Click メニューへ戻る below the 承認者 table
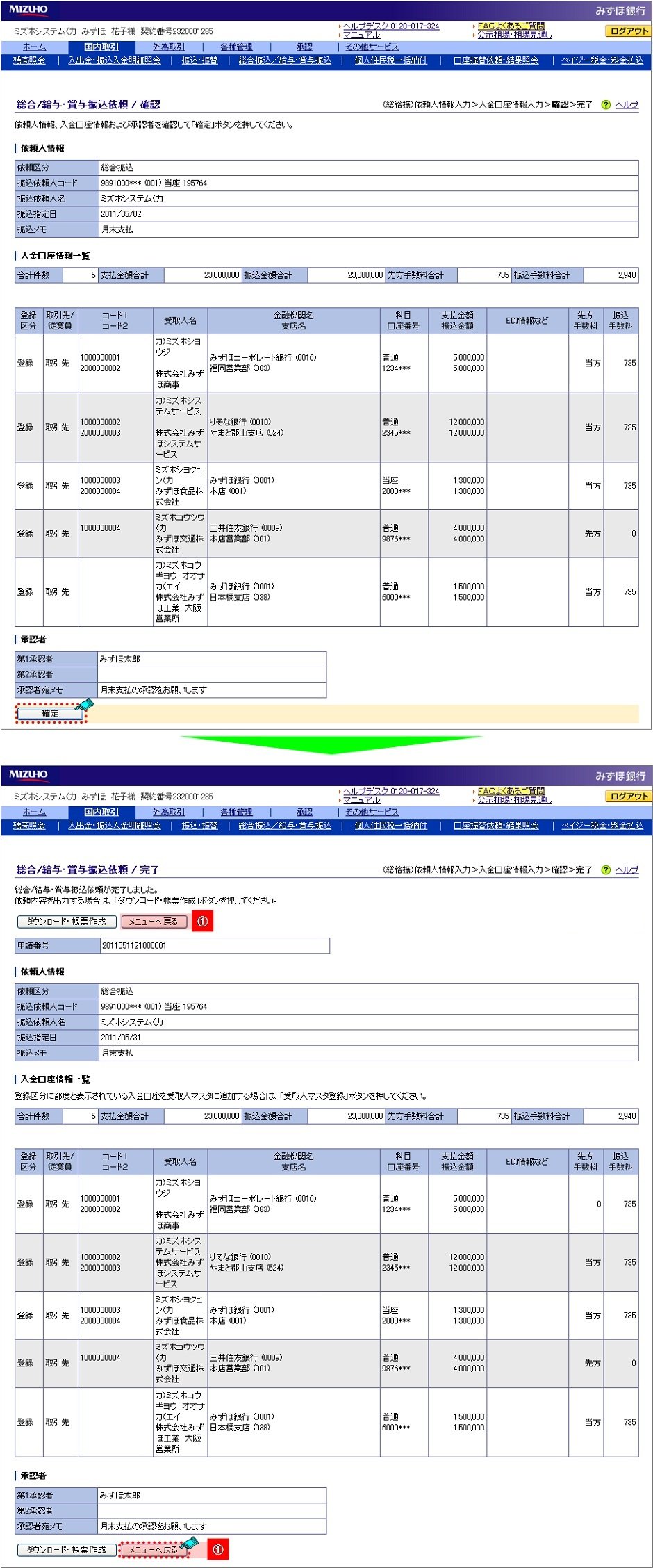The height and width of the screenshot is (1568, 653). pos(154,1550)
